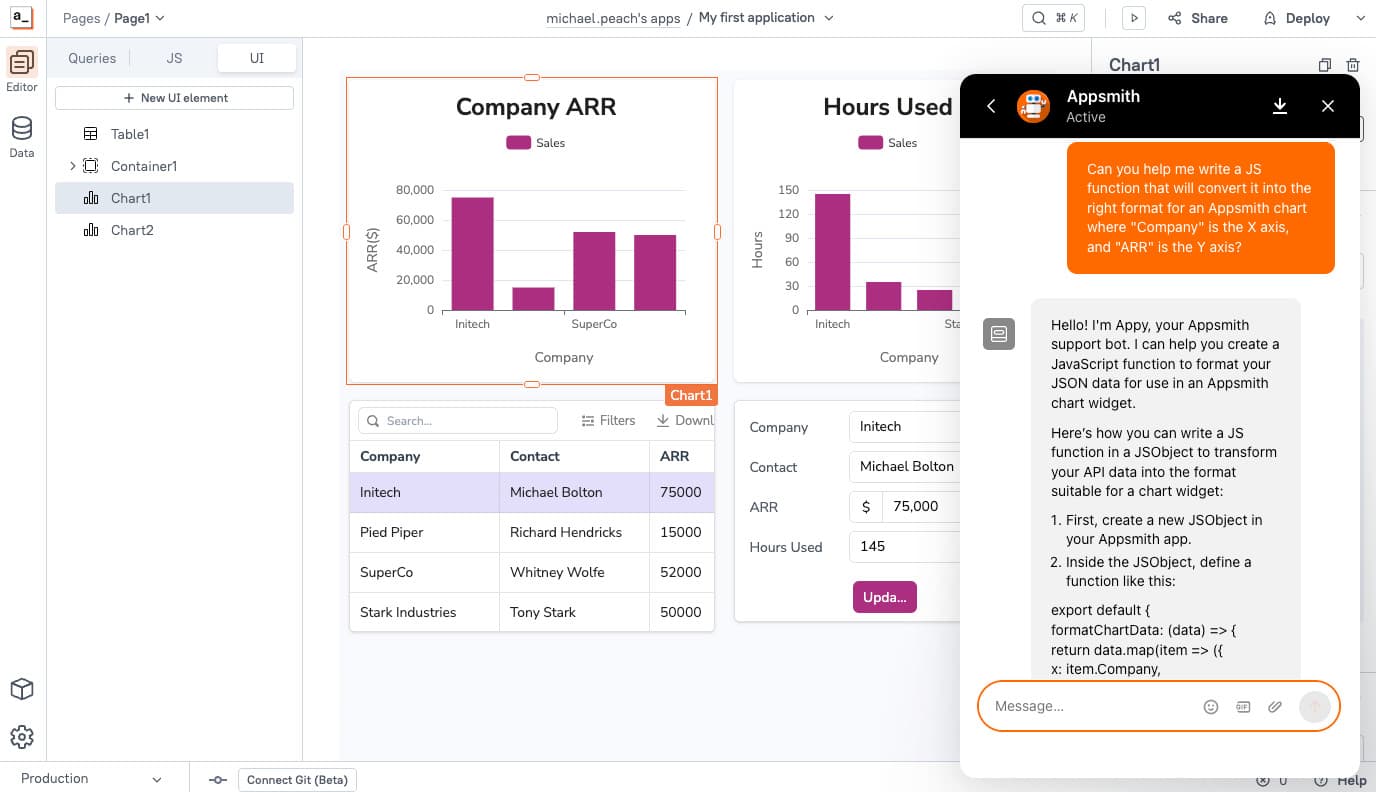Viewport: 1376px width, 792px height.
Task: Click the Libraries box icon in sidebar
Action: pos(21,689)
